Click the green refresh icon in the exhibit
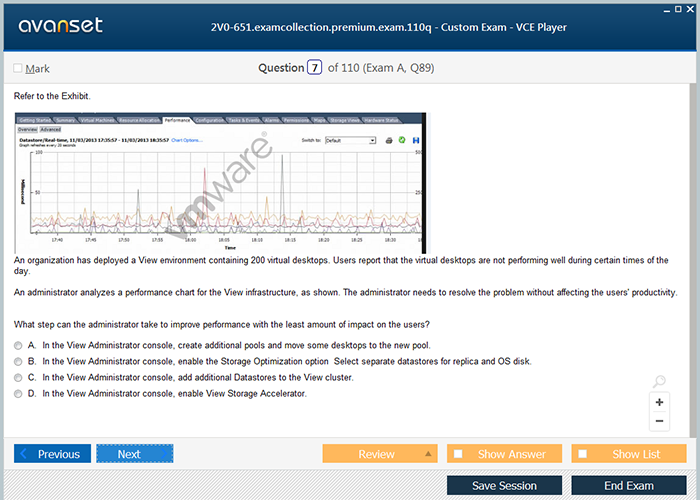The width and height of the screenshot is (700, 500). click(x=401, y=141)
